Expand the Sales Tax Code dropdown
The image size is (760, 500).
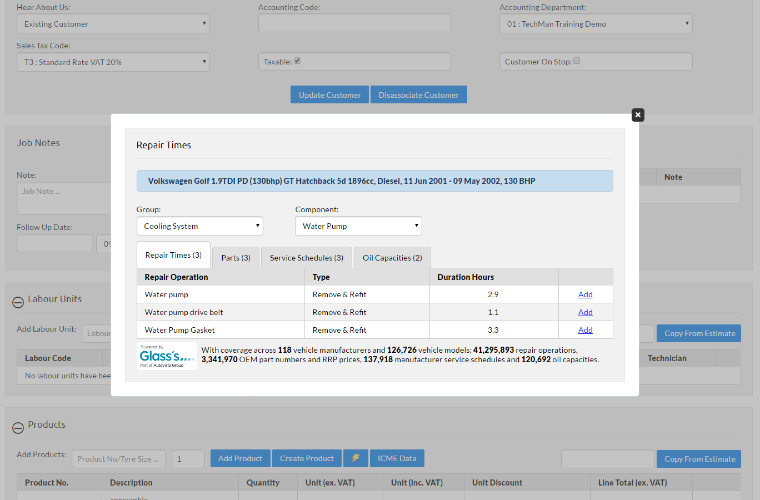(113, 62)
